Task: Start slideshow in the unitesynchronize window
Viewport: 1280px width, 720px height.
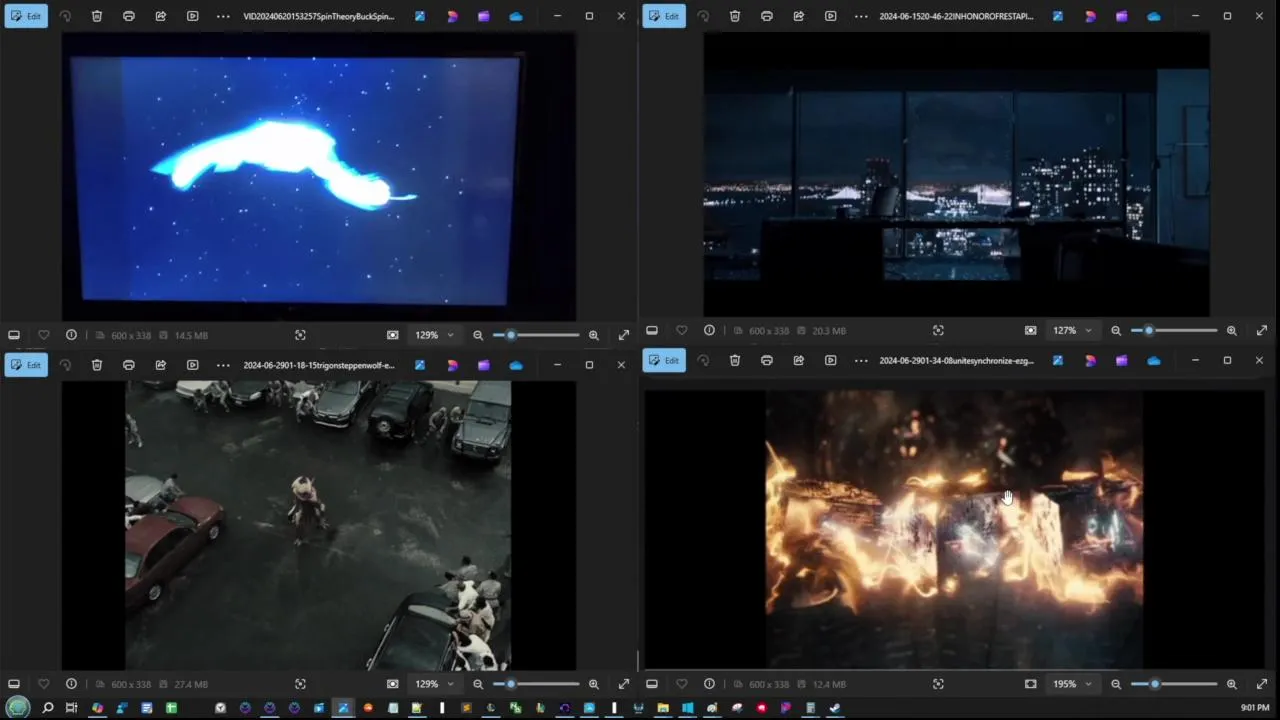Action: tap(831, 360)
